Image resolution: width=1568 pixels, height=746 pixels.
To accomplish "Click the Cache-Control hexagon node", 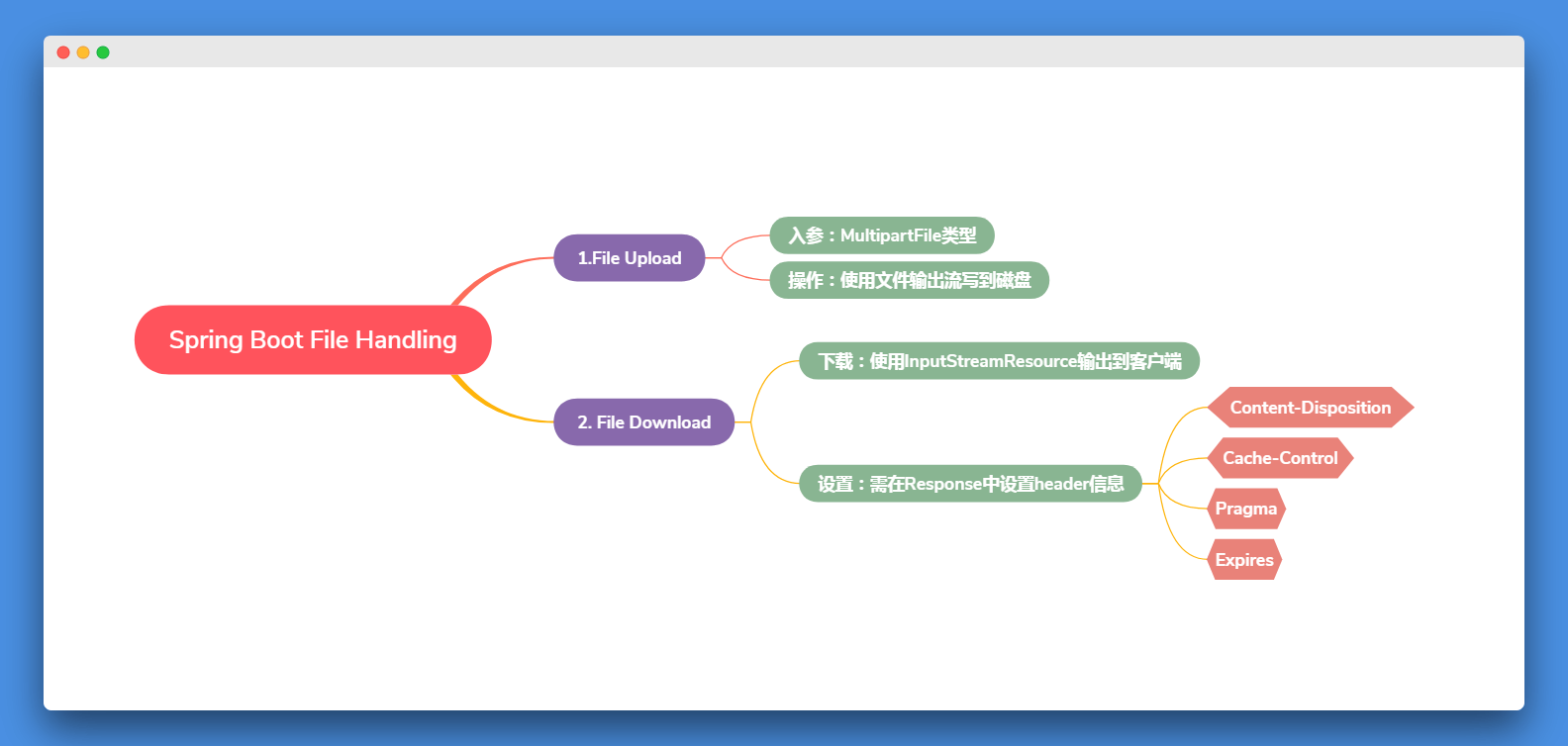I will pos(1280,458).
